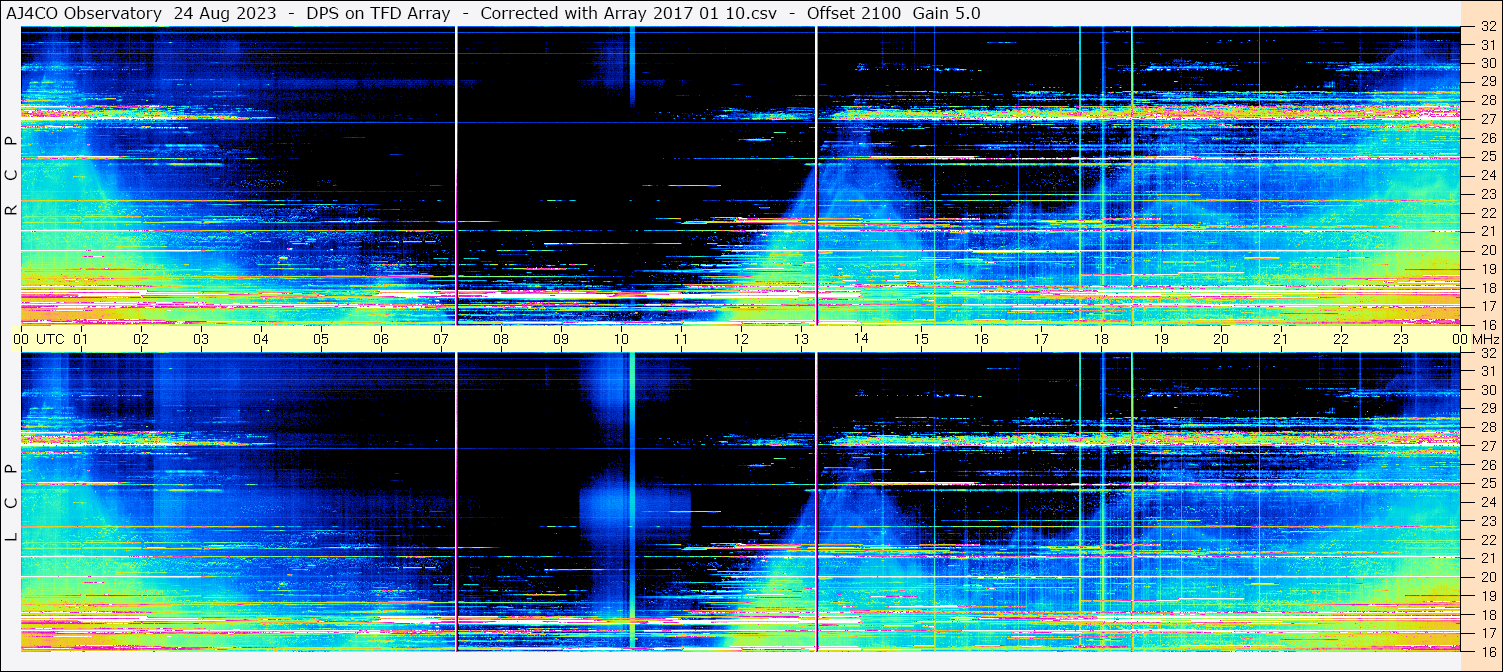
Task: Select hour mark 10 on the UTC axis
Action: (621, 339)
